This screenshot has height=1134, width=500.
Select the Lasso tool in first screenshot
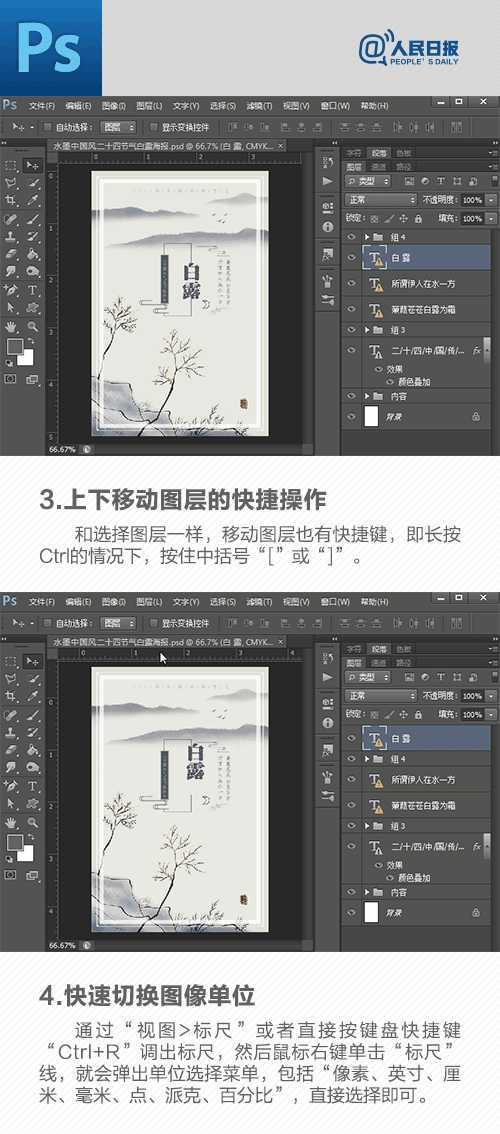(12, 183)
